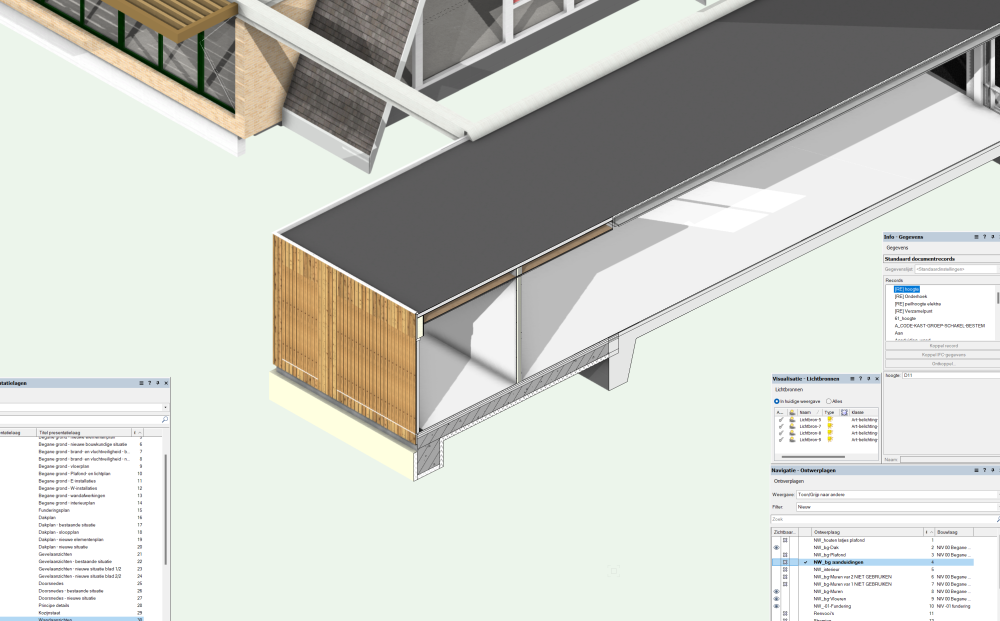Open help via the question mark on Ontwerplagen panel
The width and height of the screenshot is (1000, 621).
tap(984, 470)
